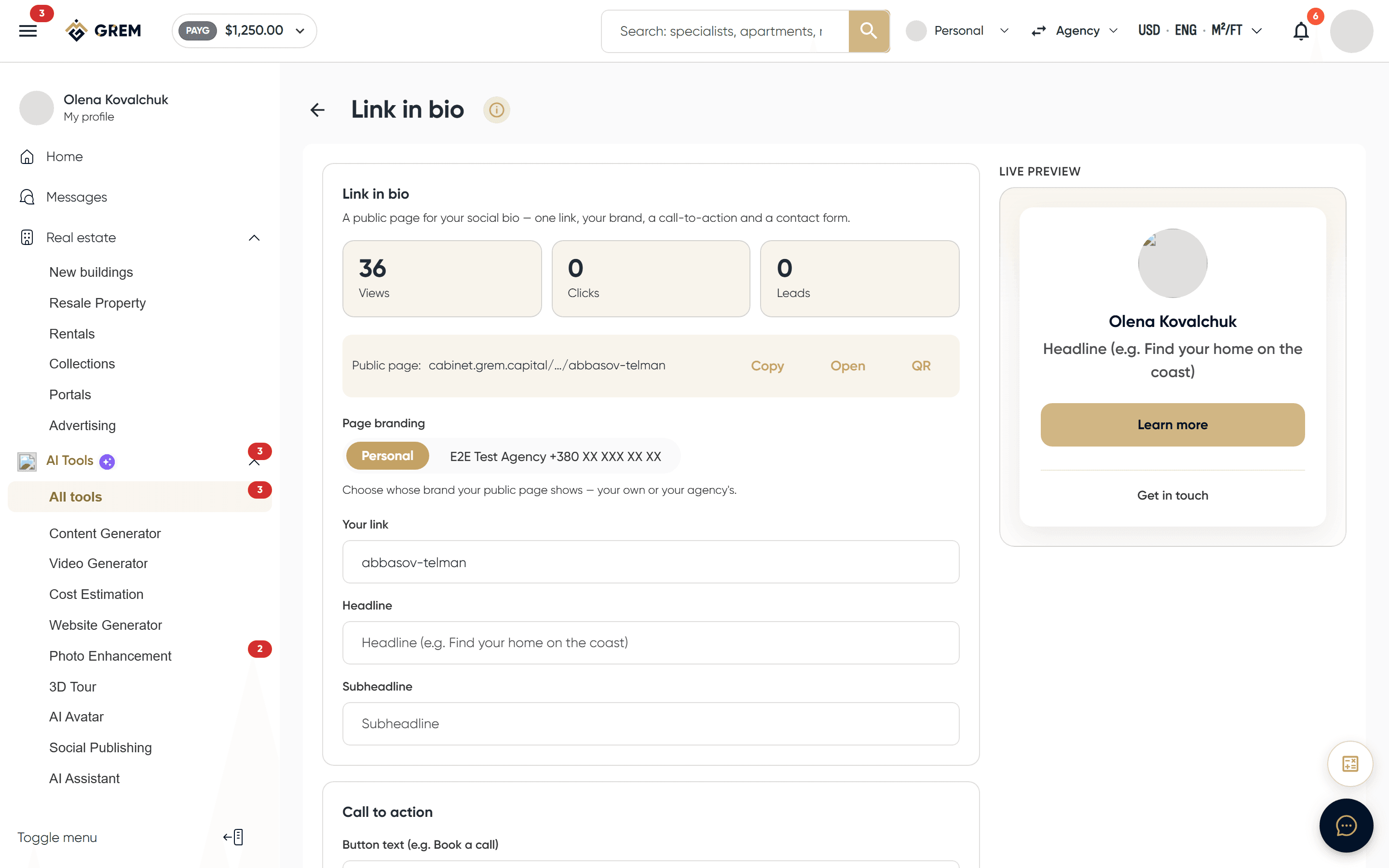This screenshot has width=1389, height=868.
Task: Click the Messages headset icon
Action: 27,197
